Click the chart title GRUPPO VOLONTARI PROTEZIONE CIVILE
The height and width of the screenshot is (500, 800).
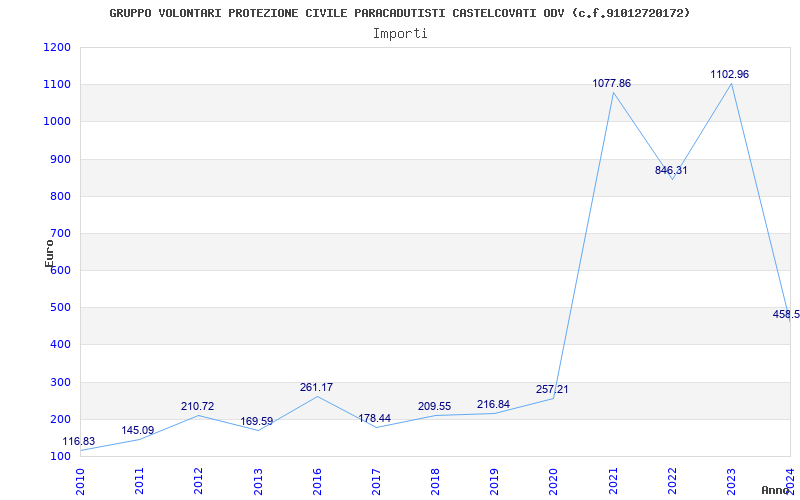tap(399, 13)
